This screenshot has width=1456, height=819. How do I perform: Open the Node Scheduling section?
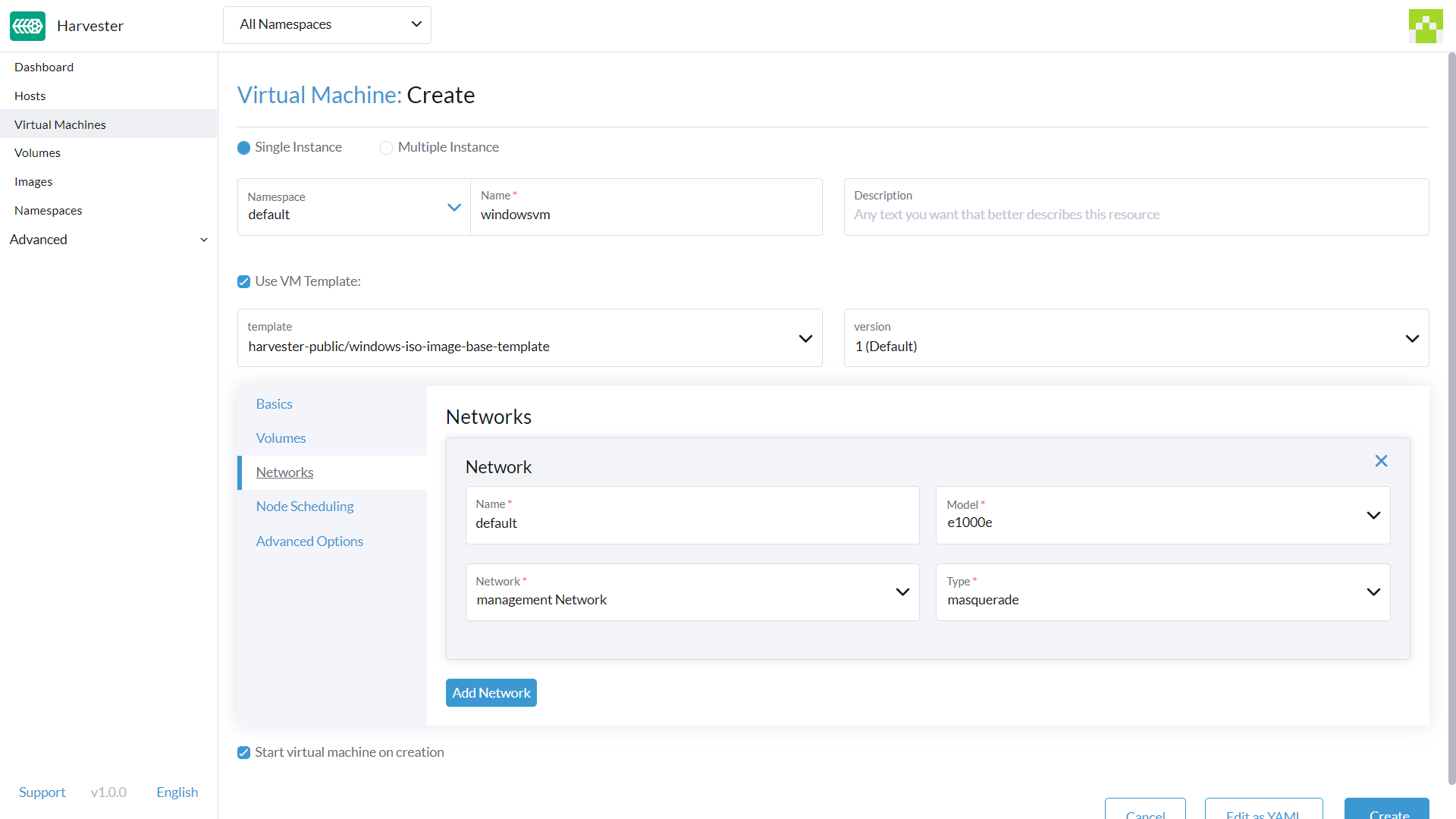[304, 507]
